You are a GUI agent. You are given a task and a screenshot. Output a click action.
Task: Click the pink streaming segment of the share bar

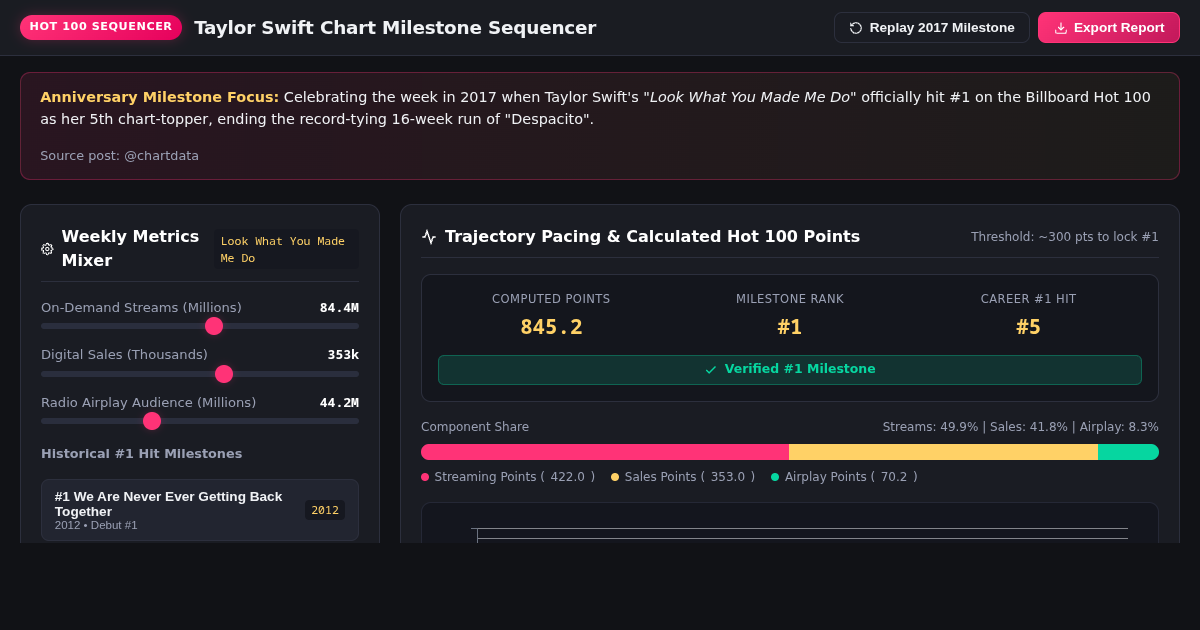point(605,452)
